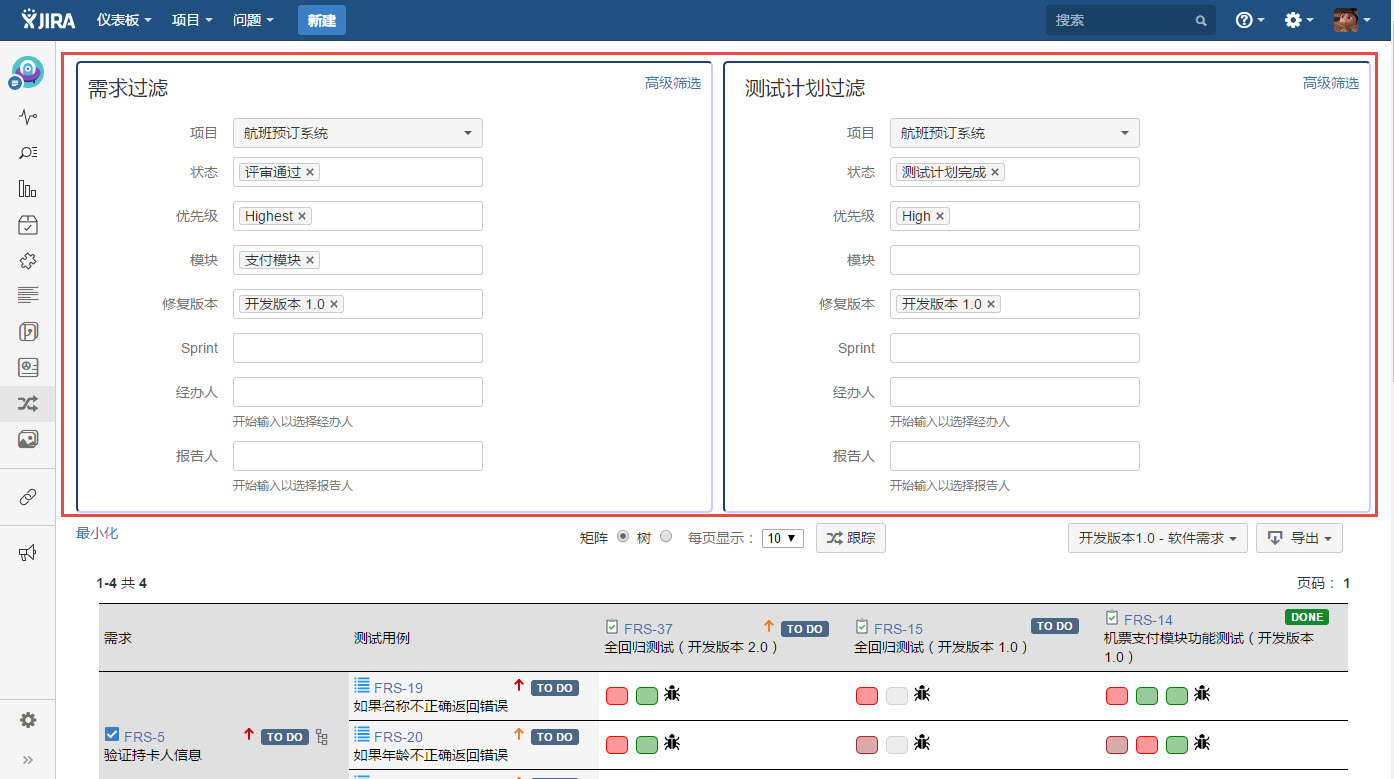Remove 开发版本 1.0 tag in 需求过滤
Viewport: 1394px width, 779px height.
334,304
